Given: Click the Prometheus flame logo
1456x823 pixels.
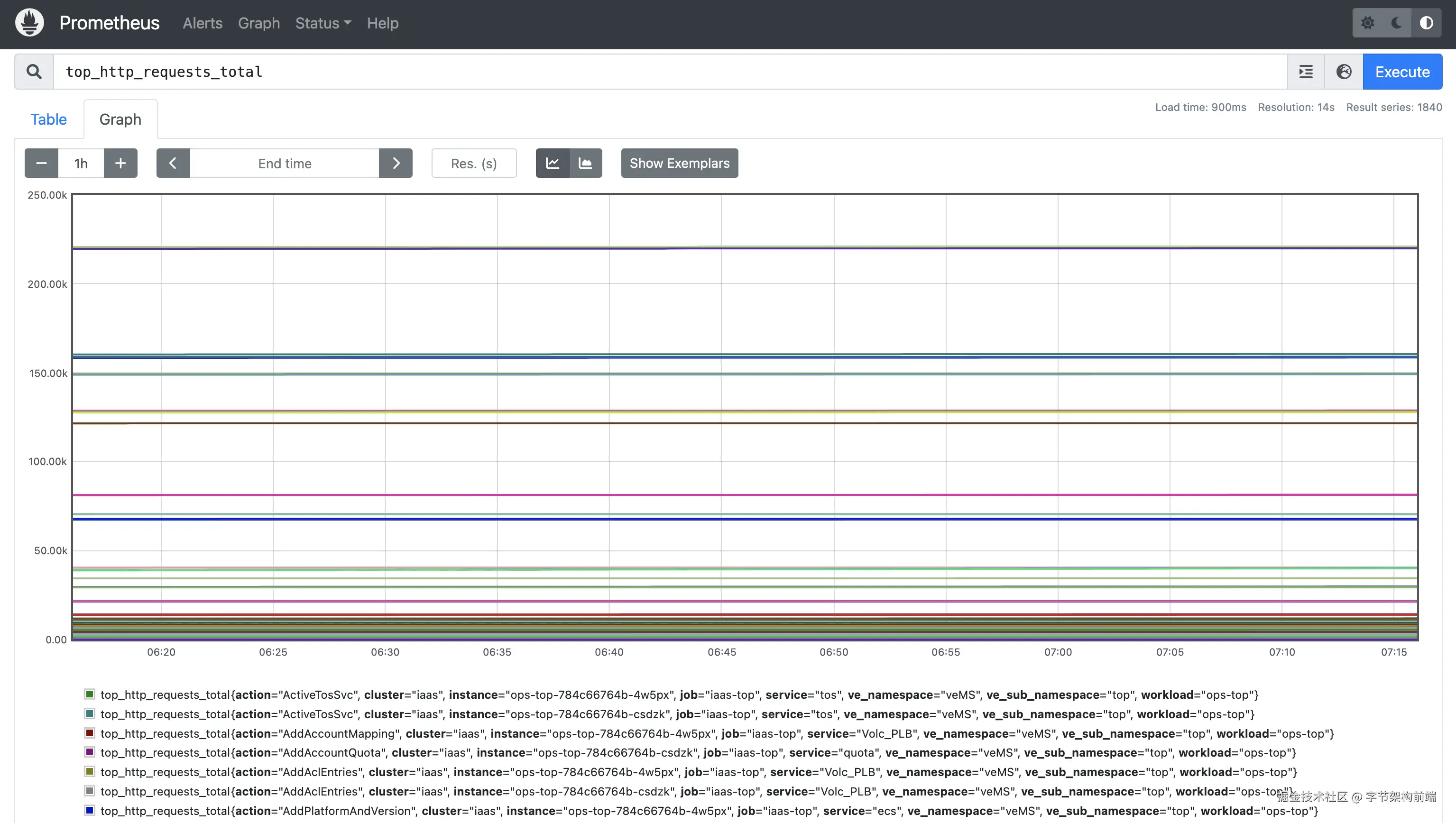Looking at the screenshot, I should click(x=29, y=23).
